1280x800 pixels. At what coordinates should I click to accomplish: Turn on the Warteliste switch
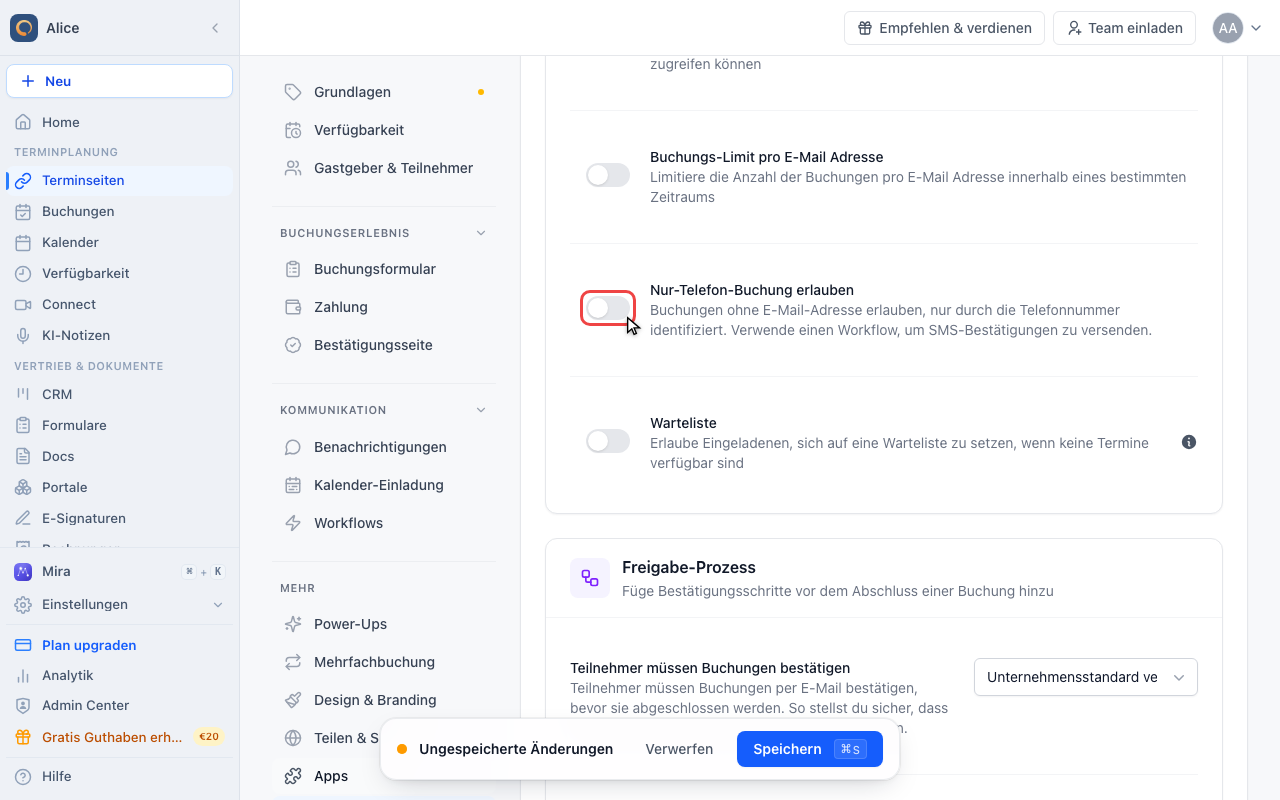click(608, 441)
